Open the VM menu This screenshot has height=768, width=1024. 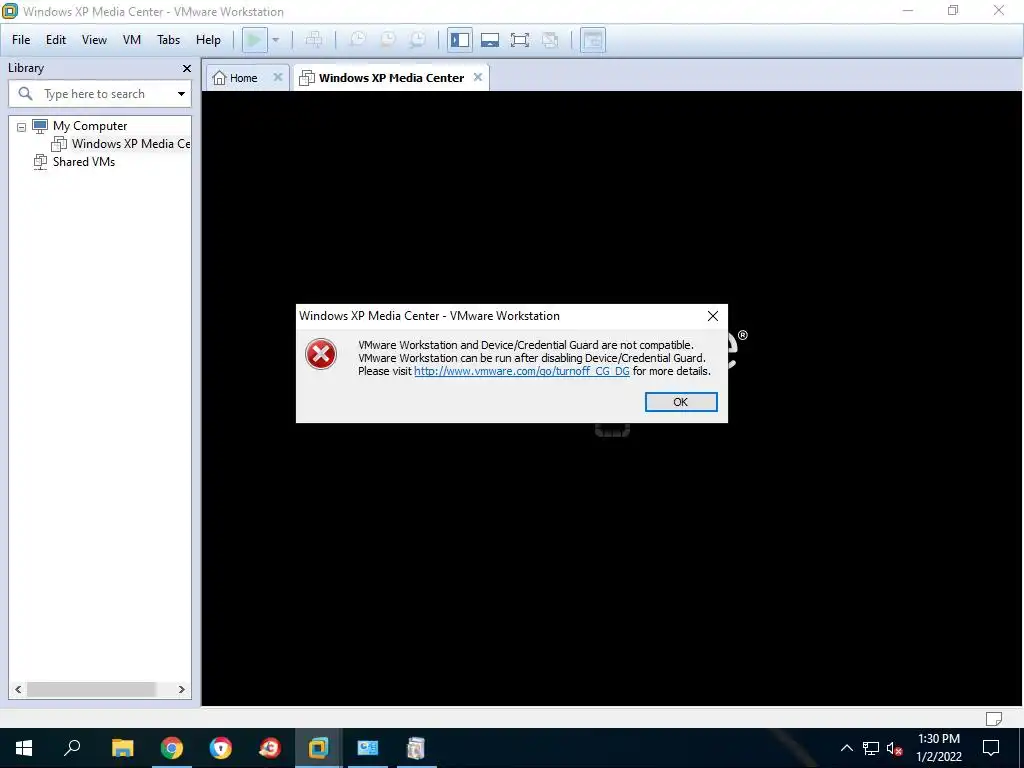click(x=132, y=40)
